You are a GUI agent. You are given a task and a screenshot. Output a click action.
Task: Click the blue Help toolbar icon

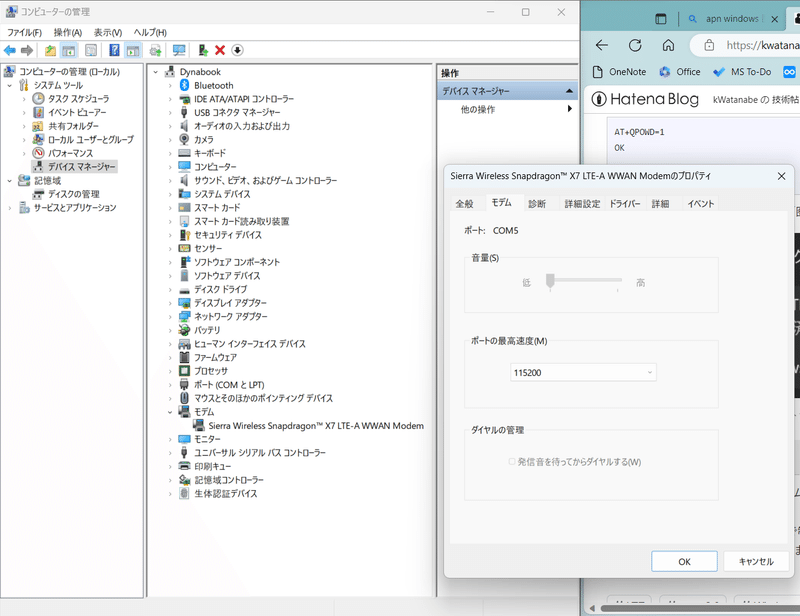(x=114, y=50)
